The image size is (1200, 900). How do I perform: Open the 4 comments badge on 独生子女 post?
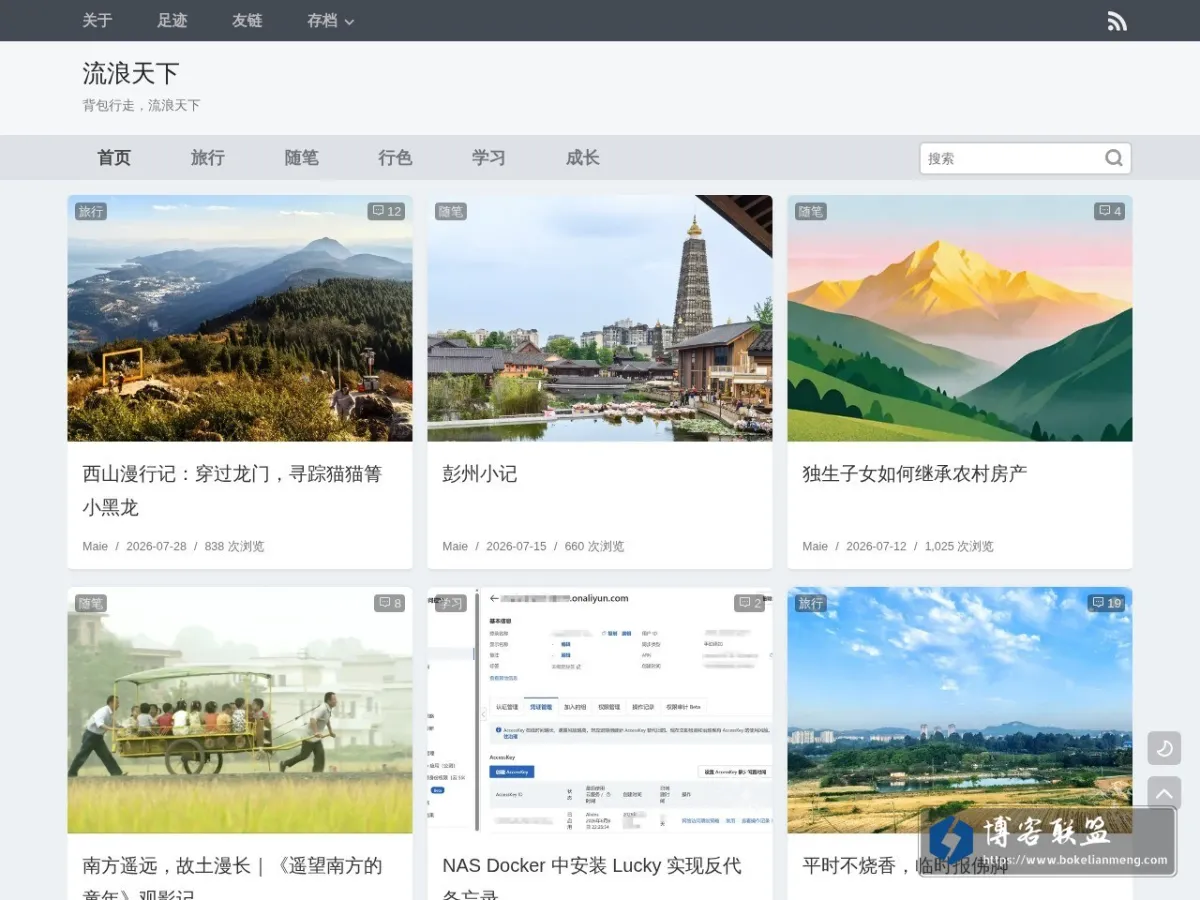[1110, 211]
